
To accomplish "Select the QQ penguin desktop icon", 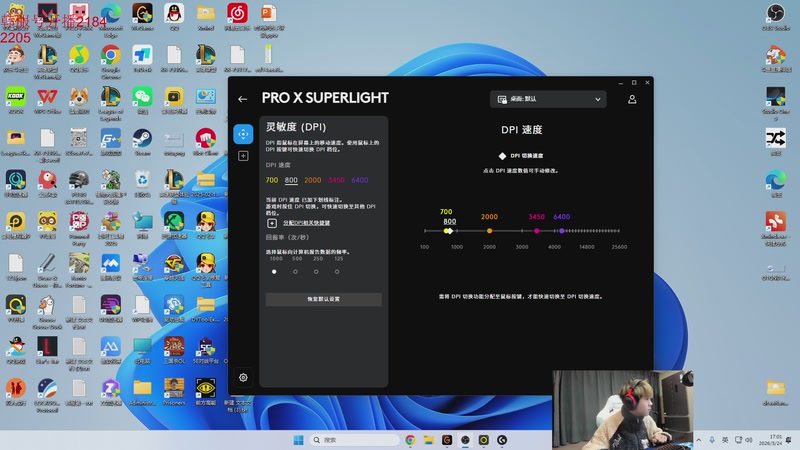I will (174, 17).
